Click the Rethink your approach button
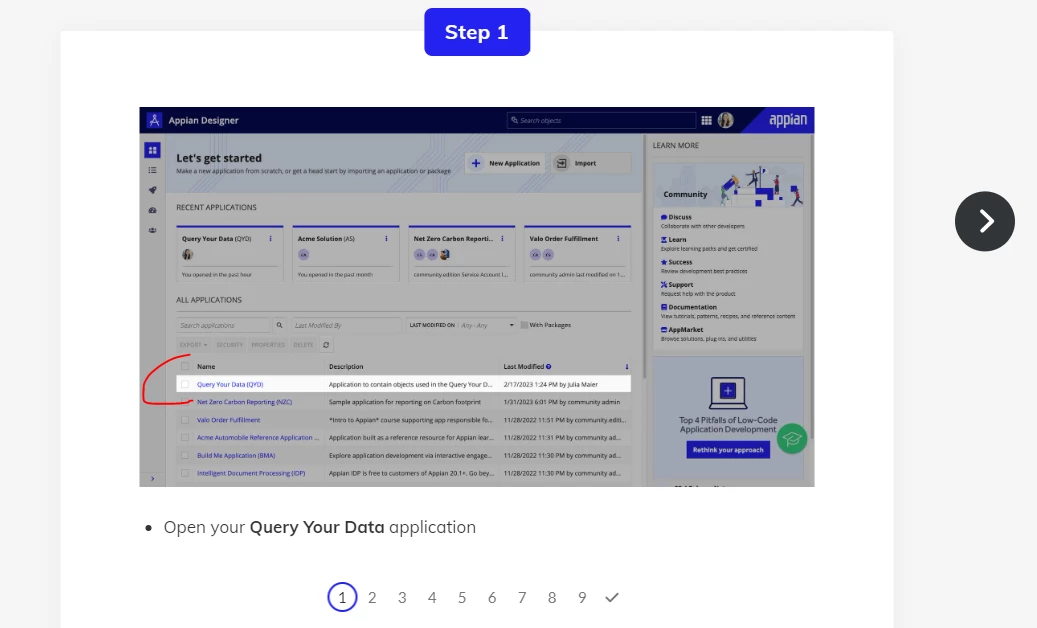 point(727,450)
